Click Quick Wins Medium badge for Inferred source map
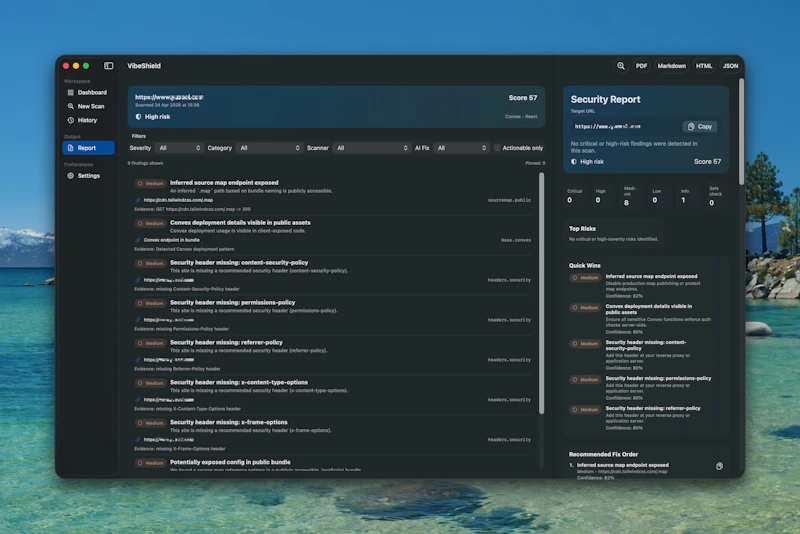The width and height of the screenshot is (800, 534). (585, 278)
